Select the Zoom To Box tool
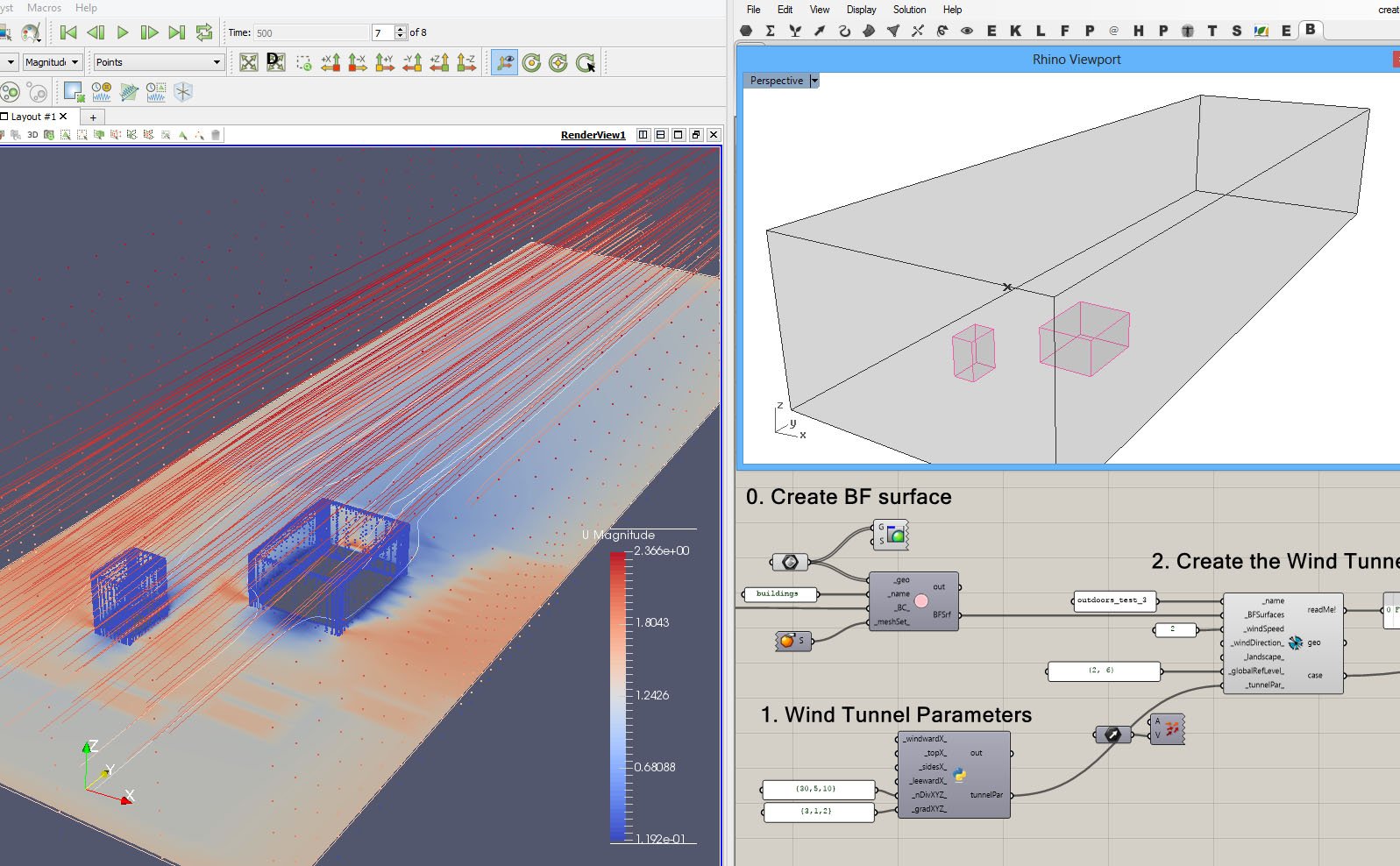The height and width of the screenshot is (866, 1400). click(303, 62)
